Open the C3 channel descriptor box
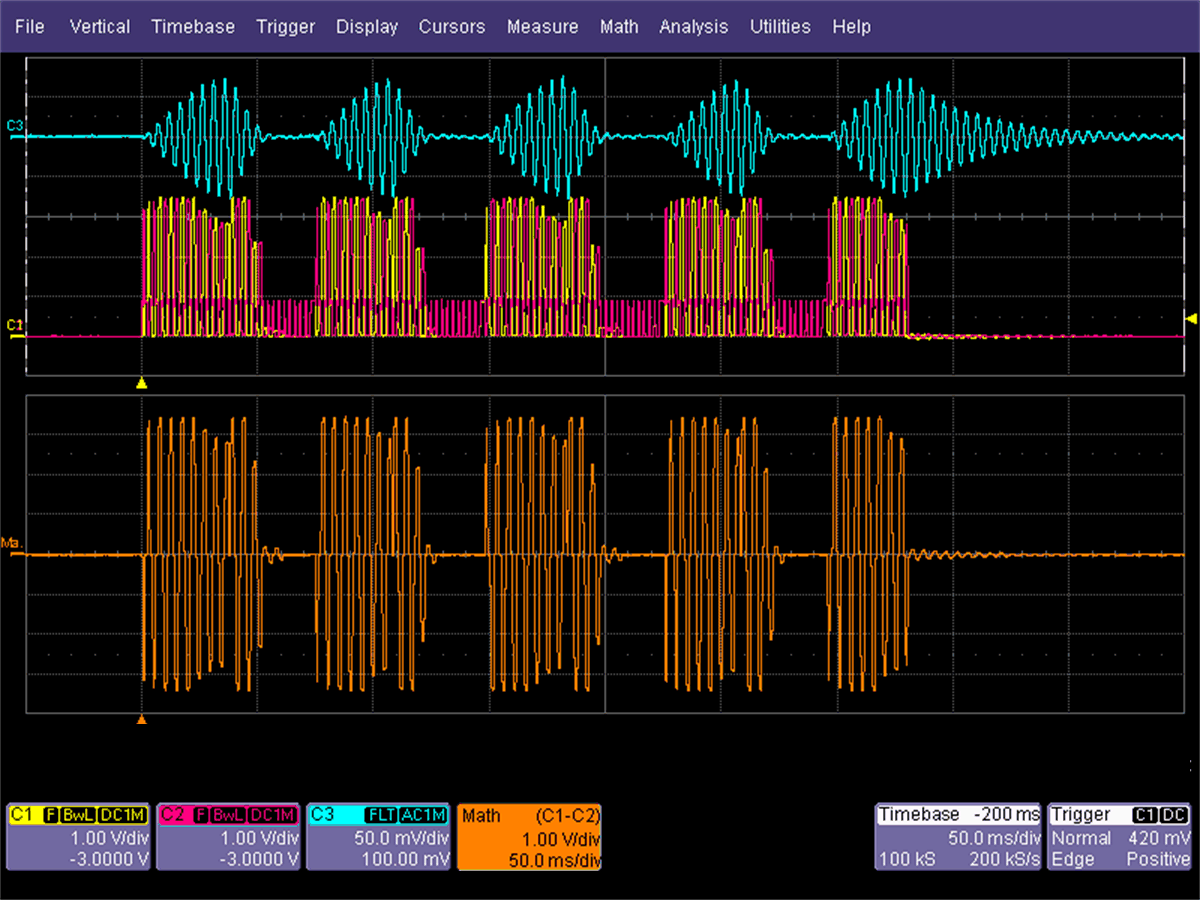Viewport: 1200px width, 900px height. pos(379,837)
